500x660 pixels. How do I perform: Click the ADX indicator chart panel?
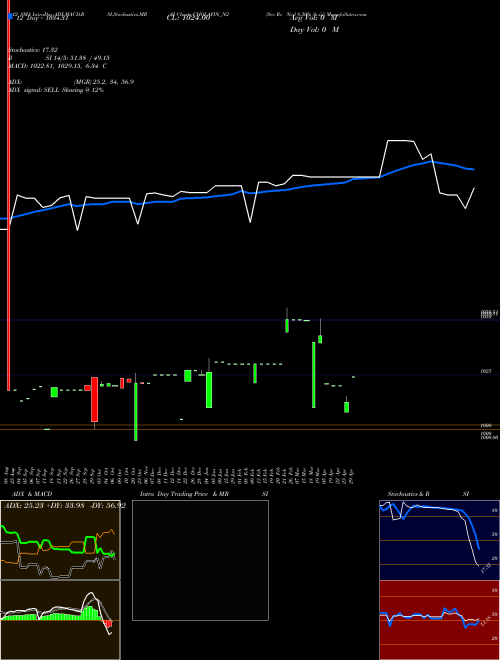[x=60, y=540]
